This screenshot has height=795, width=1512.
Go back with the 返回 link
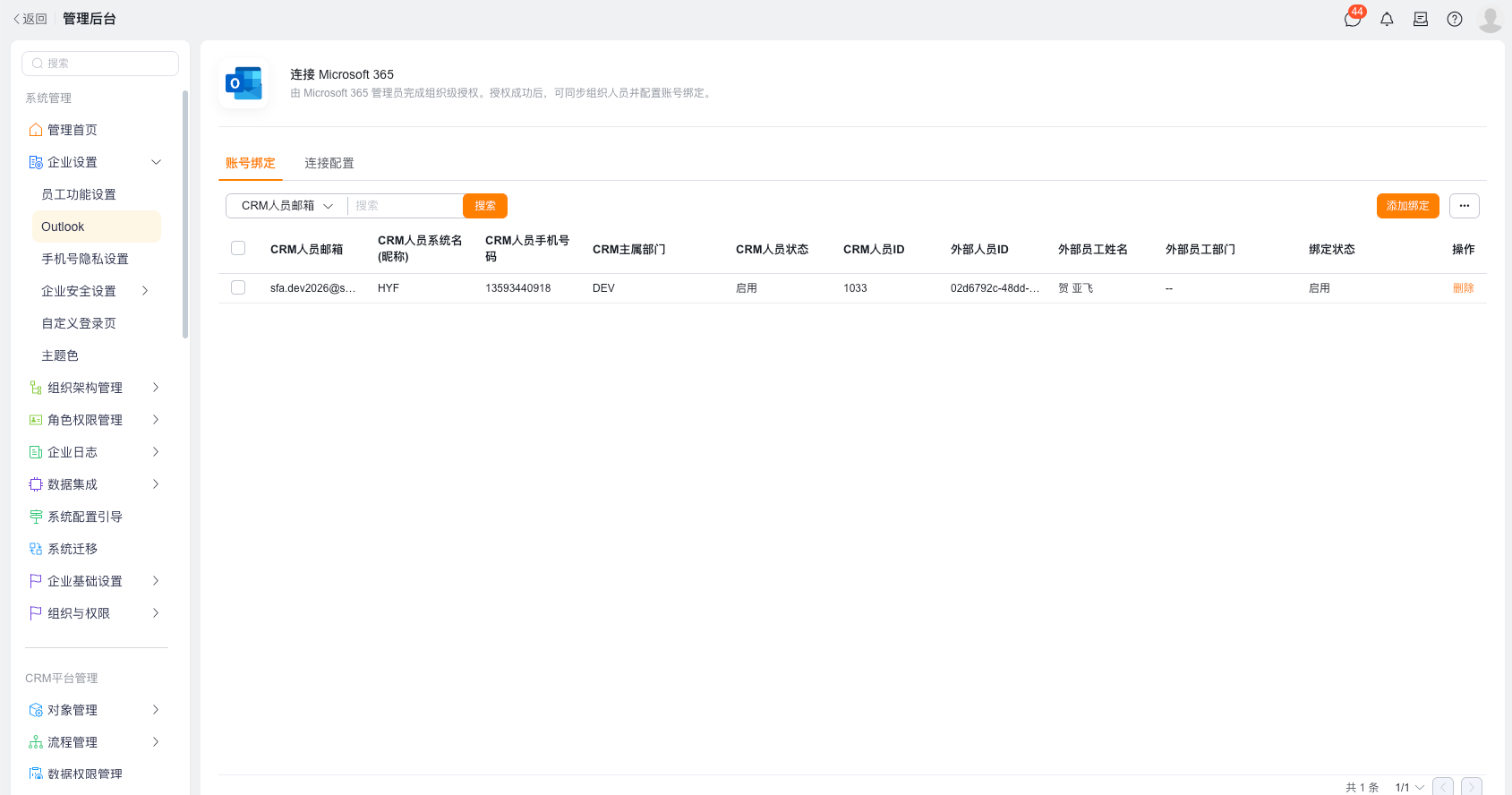point(30,19)
